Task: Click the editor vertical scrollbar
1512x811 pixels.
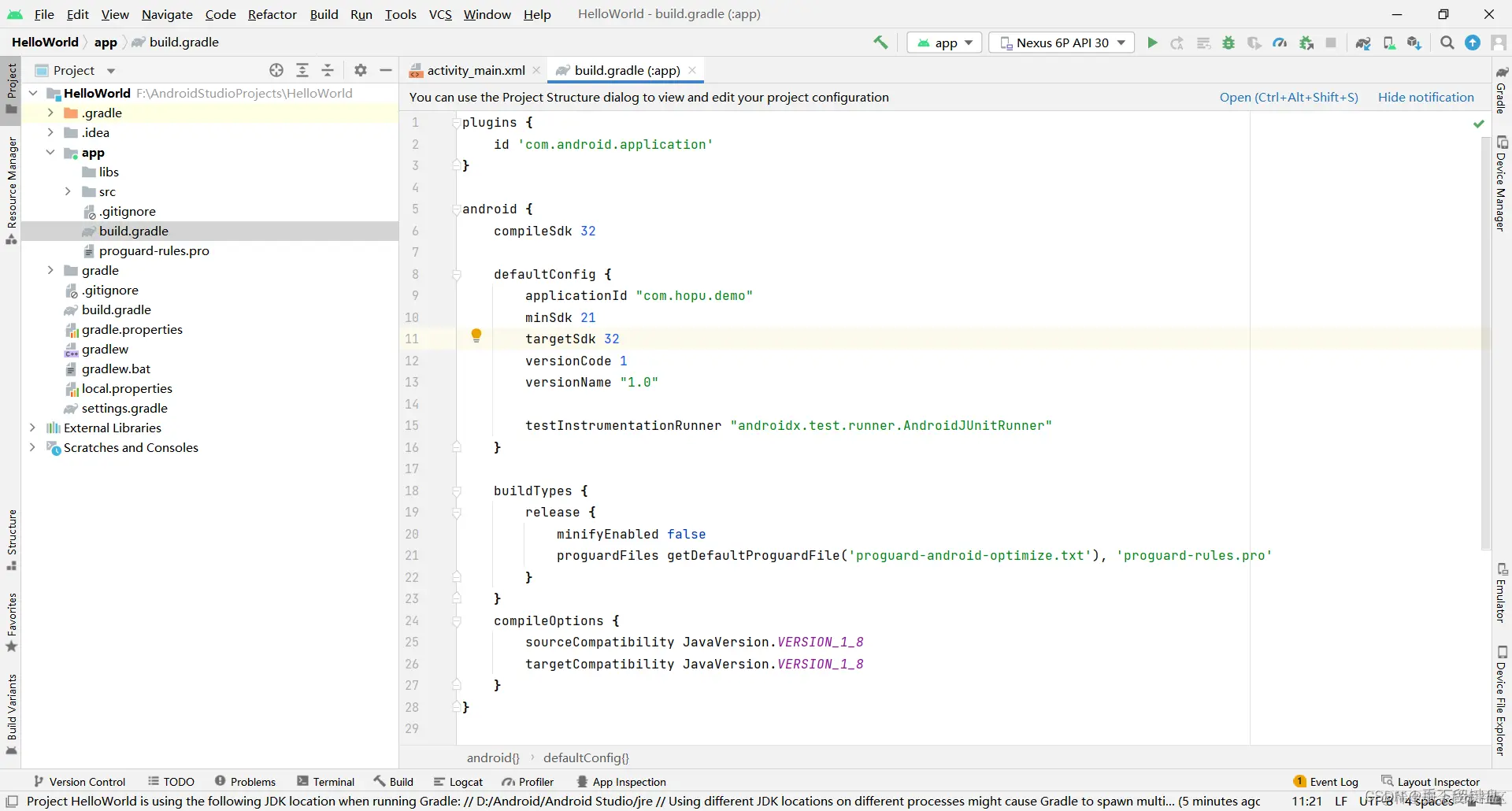Action: (1486, 343)
